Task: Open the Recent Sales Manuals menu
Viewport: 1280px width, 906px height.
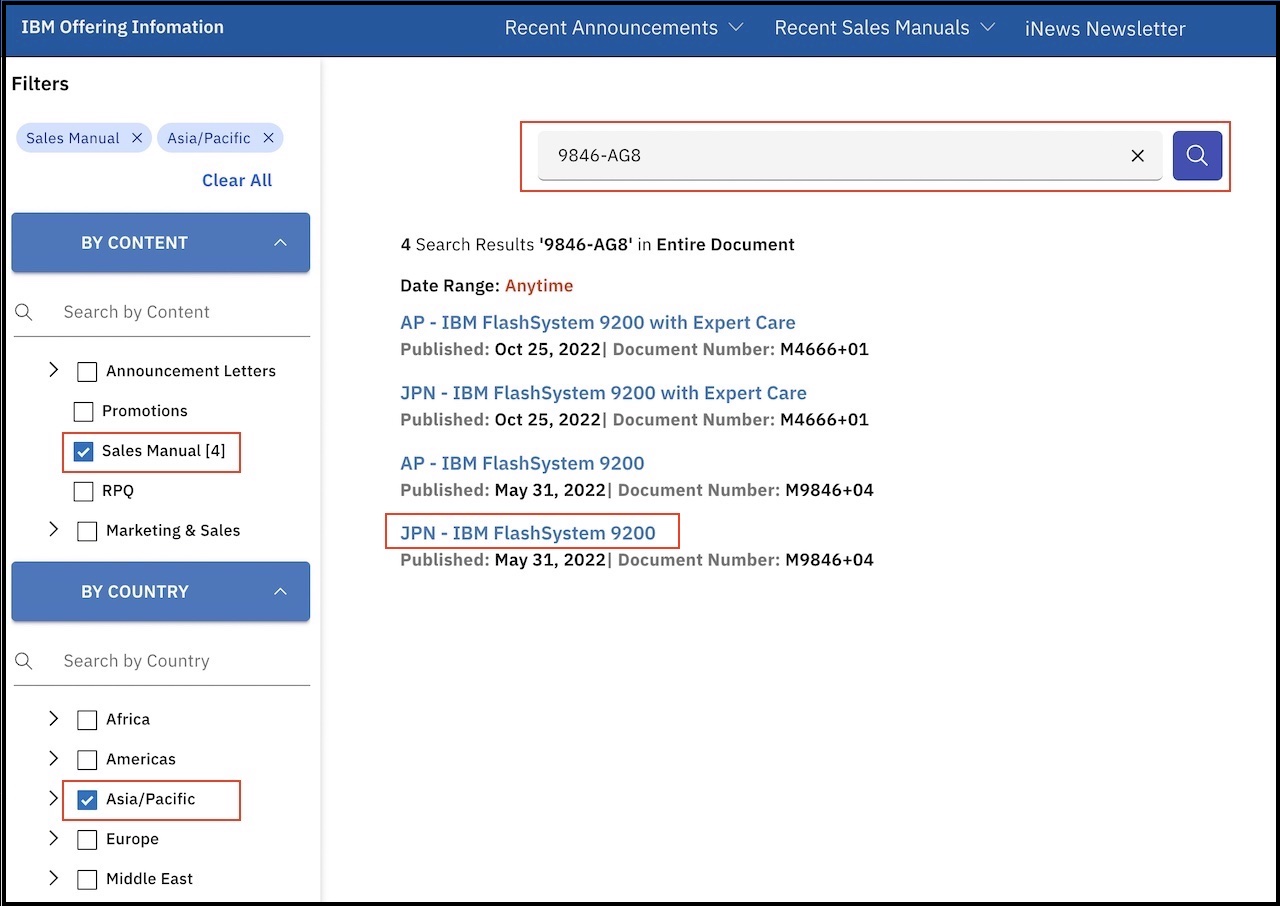Action: tap(885, 28)
